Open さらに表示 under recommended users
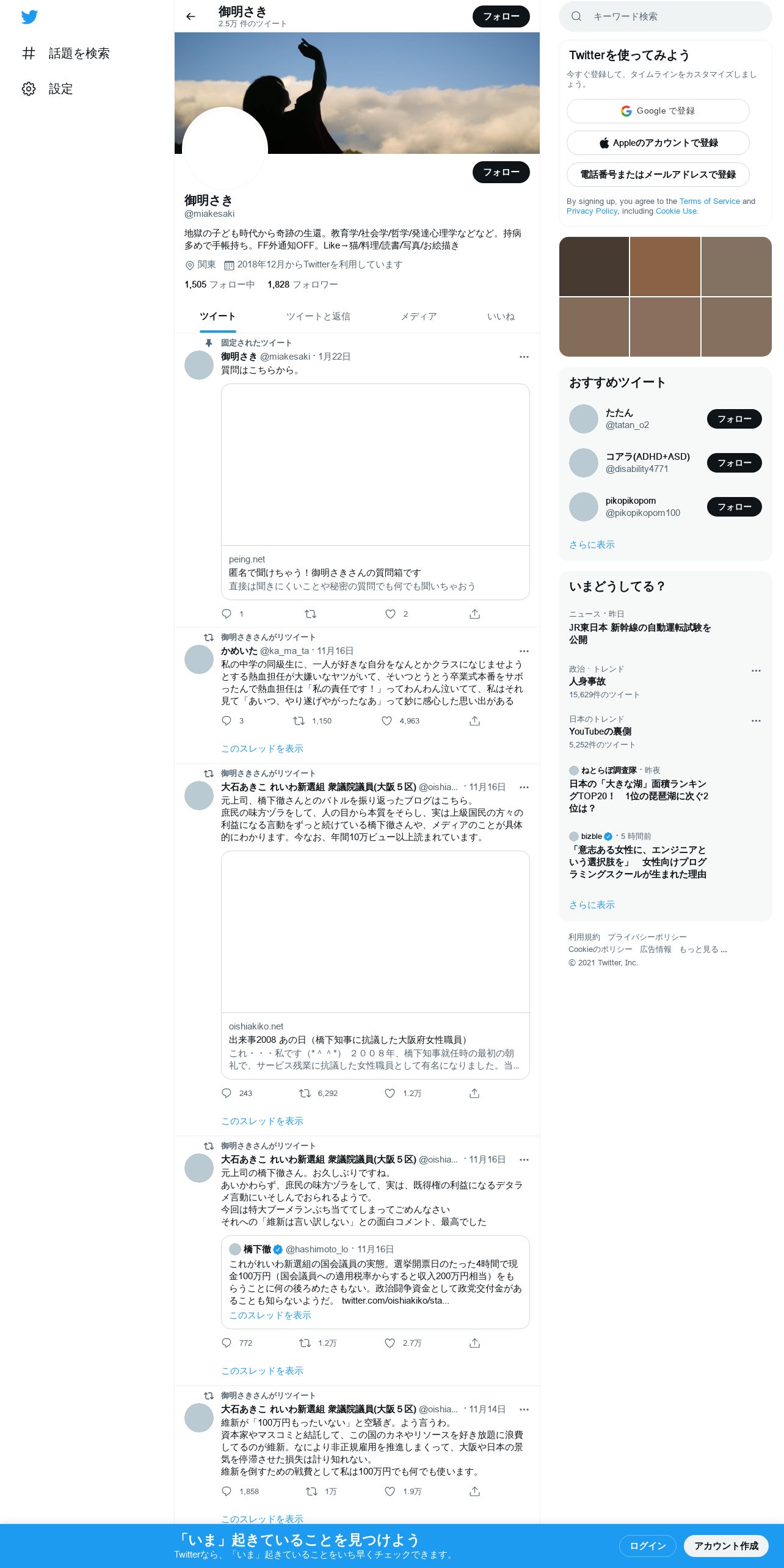Image resolution: width=784 pixels, height=1568 pixels. pos(592,545)
